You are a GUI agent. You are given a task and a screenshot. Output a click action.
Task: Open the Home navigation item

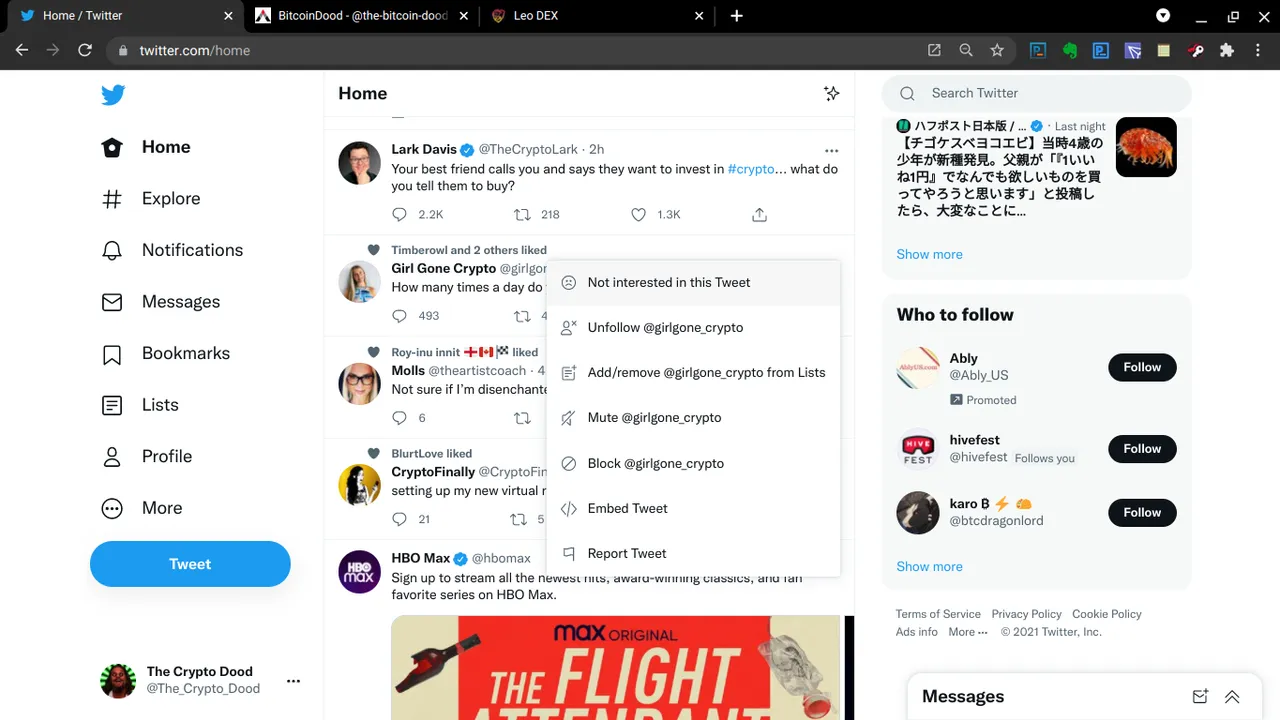(146, 147)
